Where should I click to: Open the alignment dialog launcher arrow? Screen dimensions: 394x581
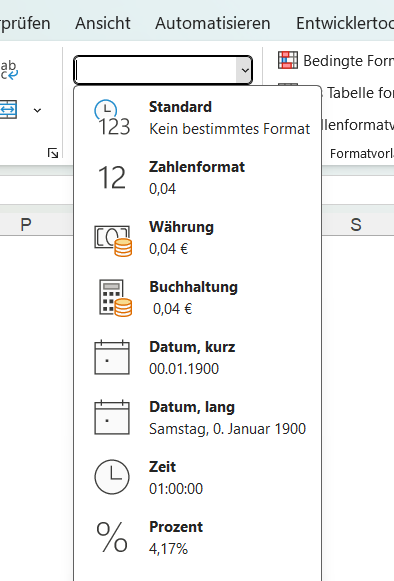tap(53, 153)
